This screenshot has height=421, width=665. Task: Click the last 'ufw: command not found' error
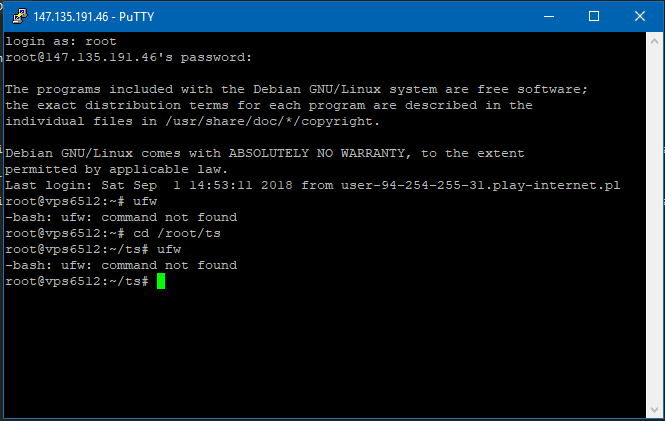point(121,266)
